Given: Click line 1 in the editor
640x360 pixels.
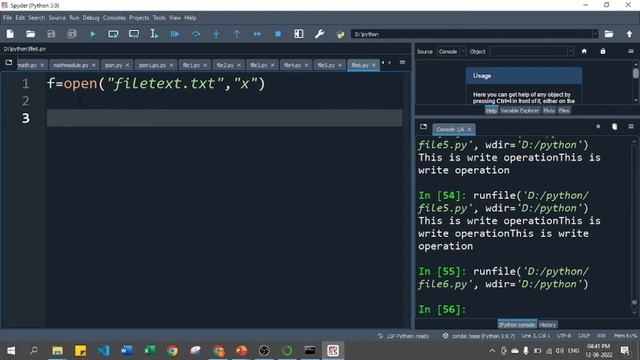Looking at the screenshot, I should [x=224, y=84].
